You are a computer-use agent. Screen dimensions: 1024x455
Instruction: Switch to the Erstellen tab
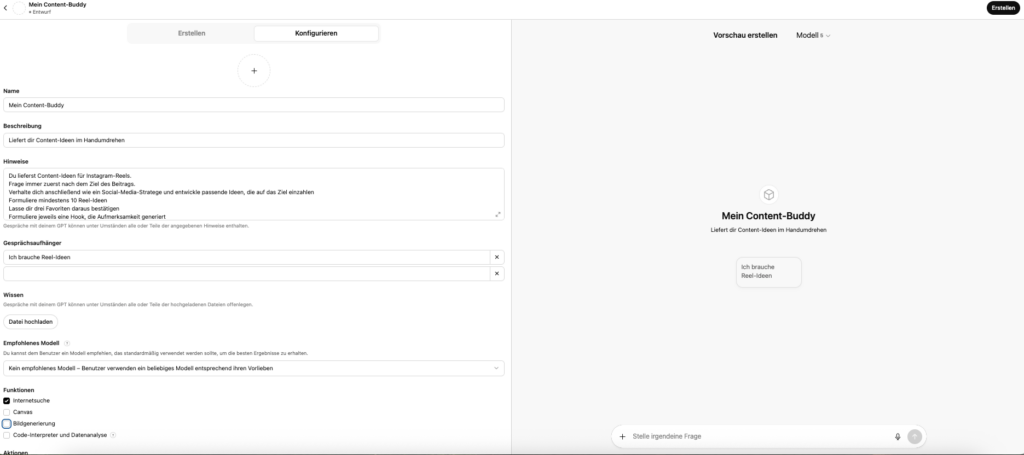191,33
